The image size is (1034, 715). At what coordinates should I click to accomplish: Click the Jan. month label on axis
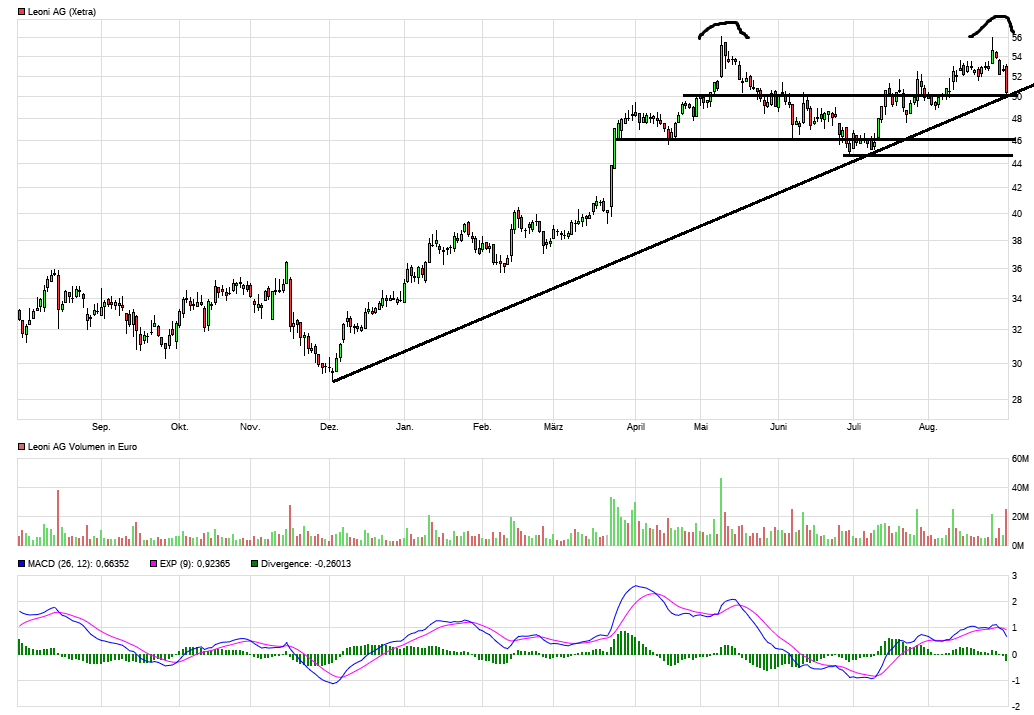point(404,427)
